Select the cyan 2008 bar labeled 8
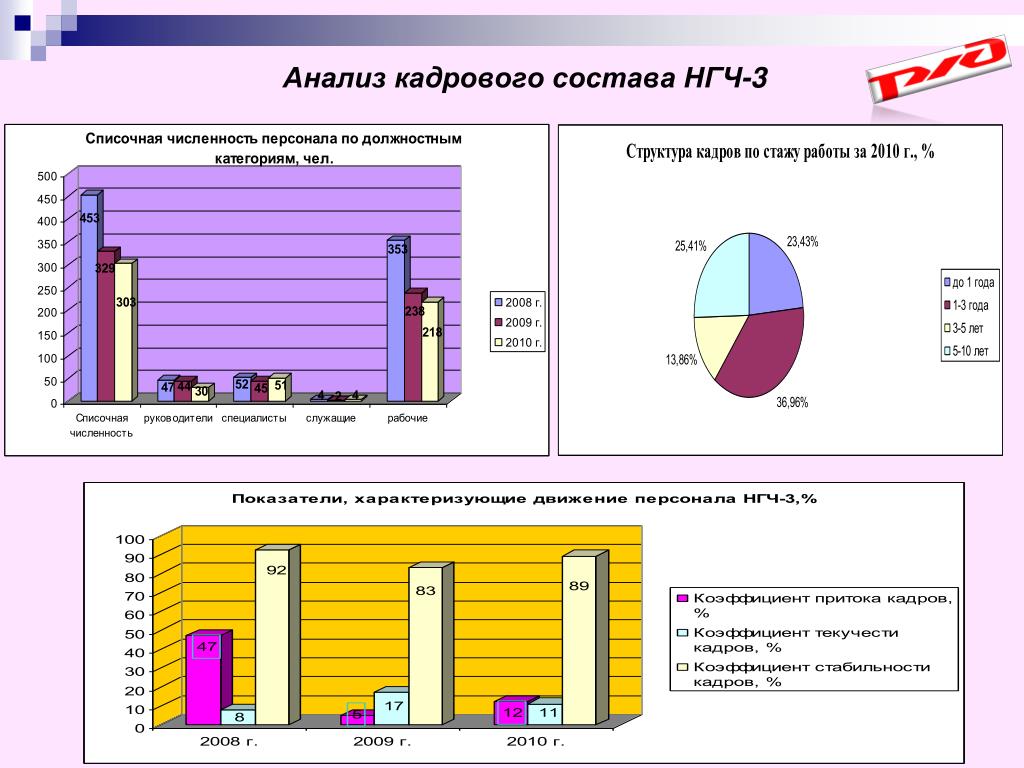The height and width of the screenshot is (768, 1024). coord(238,717)
